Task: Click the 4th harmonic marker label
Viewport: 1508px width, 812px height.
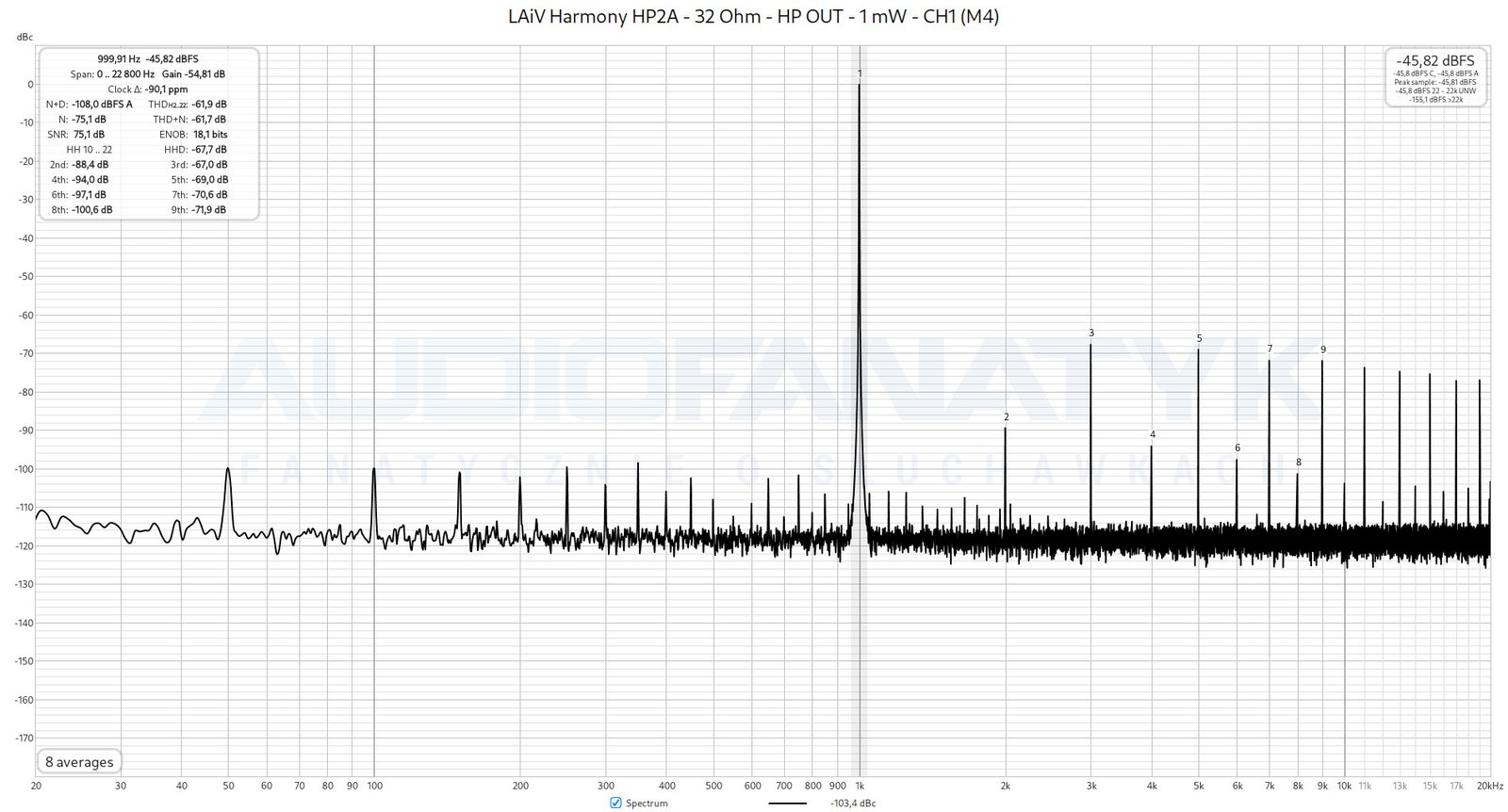Action: tap(1152, 434)
